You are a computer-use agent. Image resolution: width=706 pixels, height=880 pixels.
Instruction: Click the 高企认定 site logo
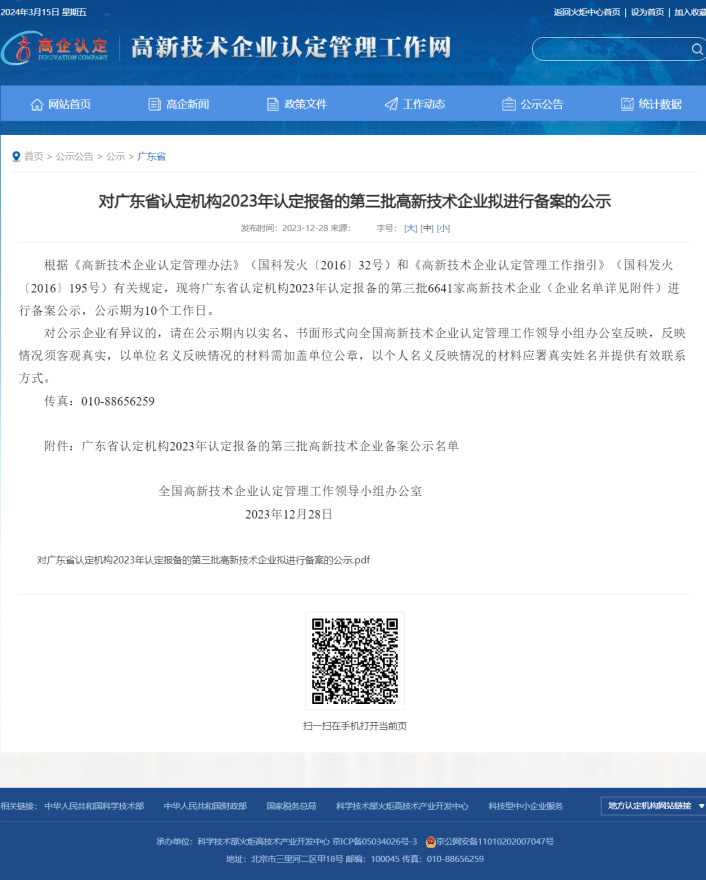[56, 47]
